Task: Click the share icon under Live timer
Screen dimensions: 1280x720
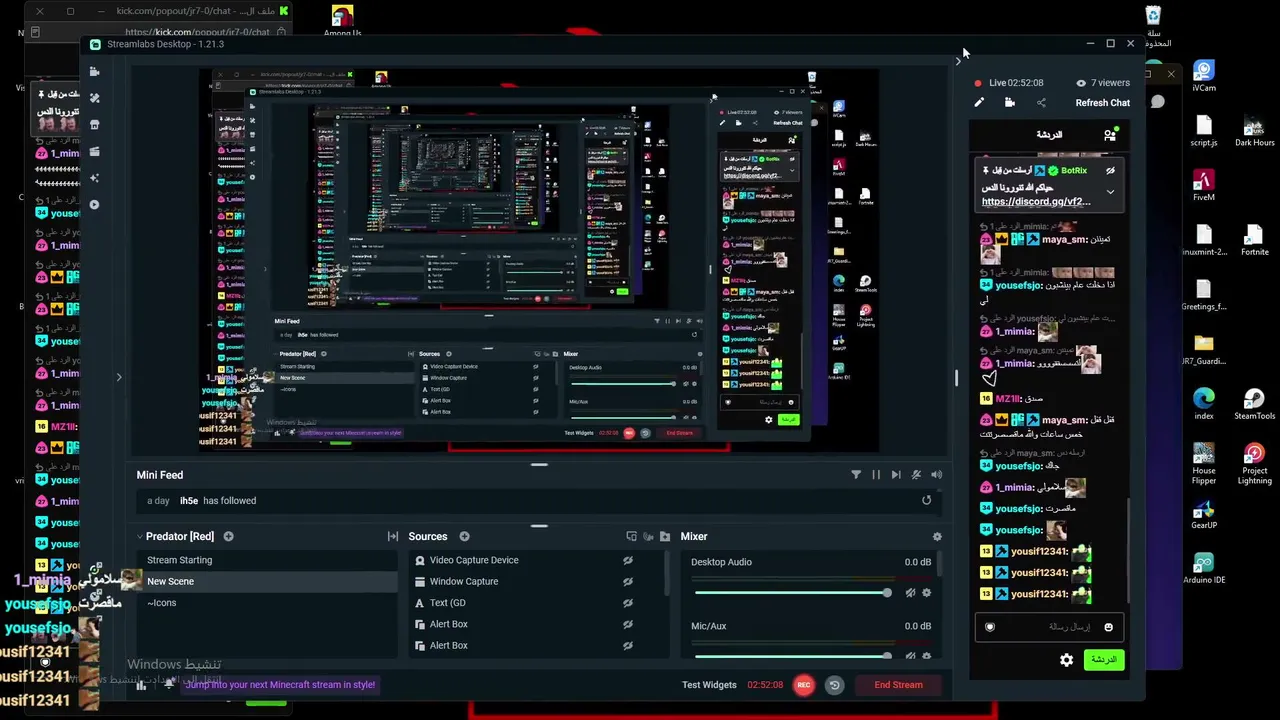Action: coord(1041,102)
